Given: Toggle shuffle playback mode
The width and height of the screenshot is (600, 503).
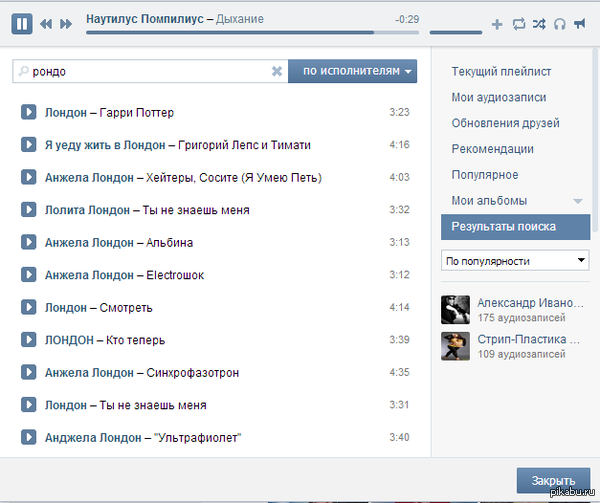Looking at the screenshot, I should (x=539, y=24).
